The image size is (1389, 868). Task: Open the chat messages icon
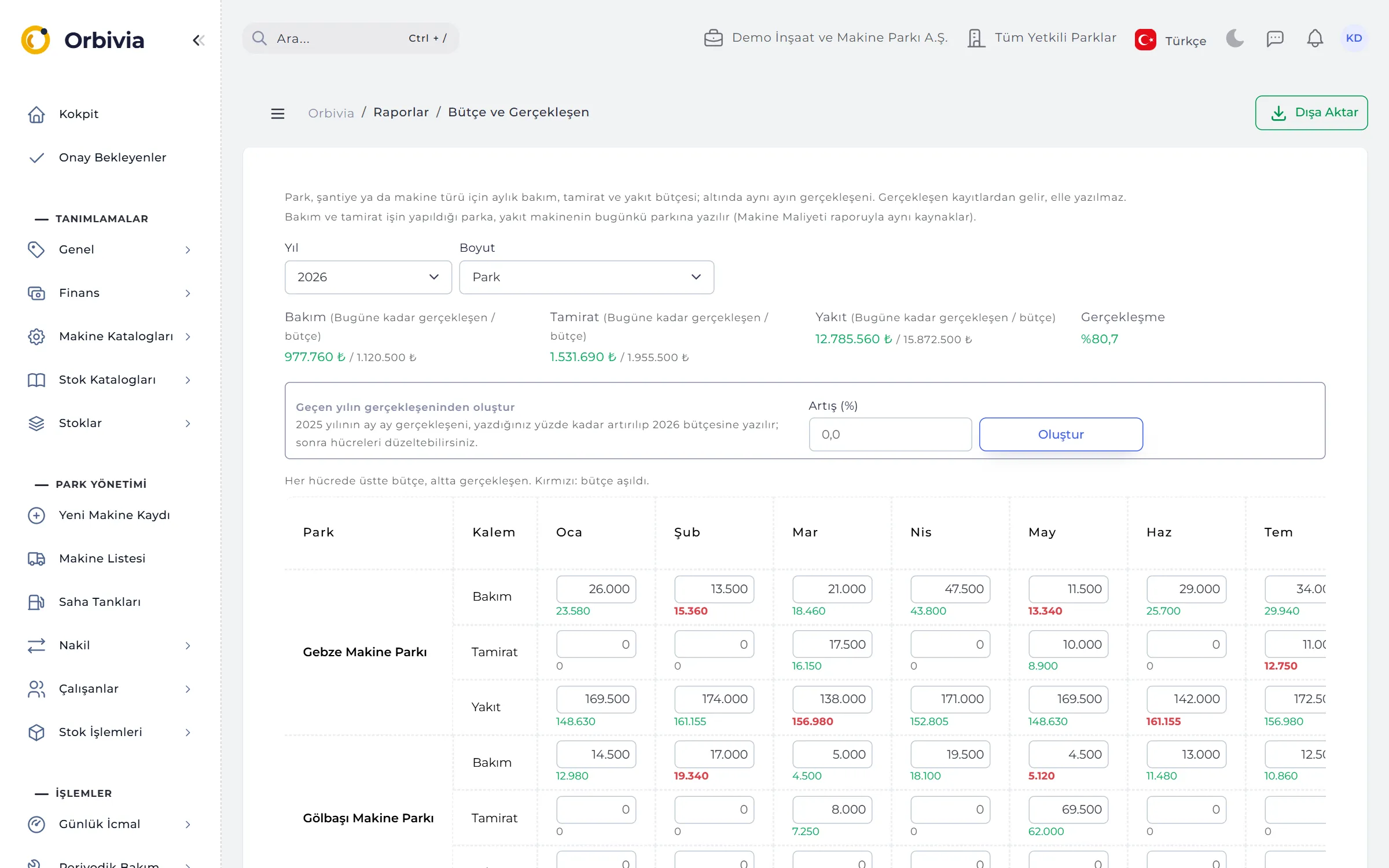(x=1275, y=38)
